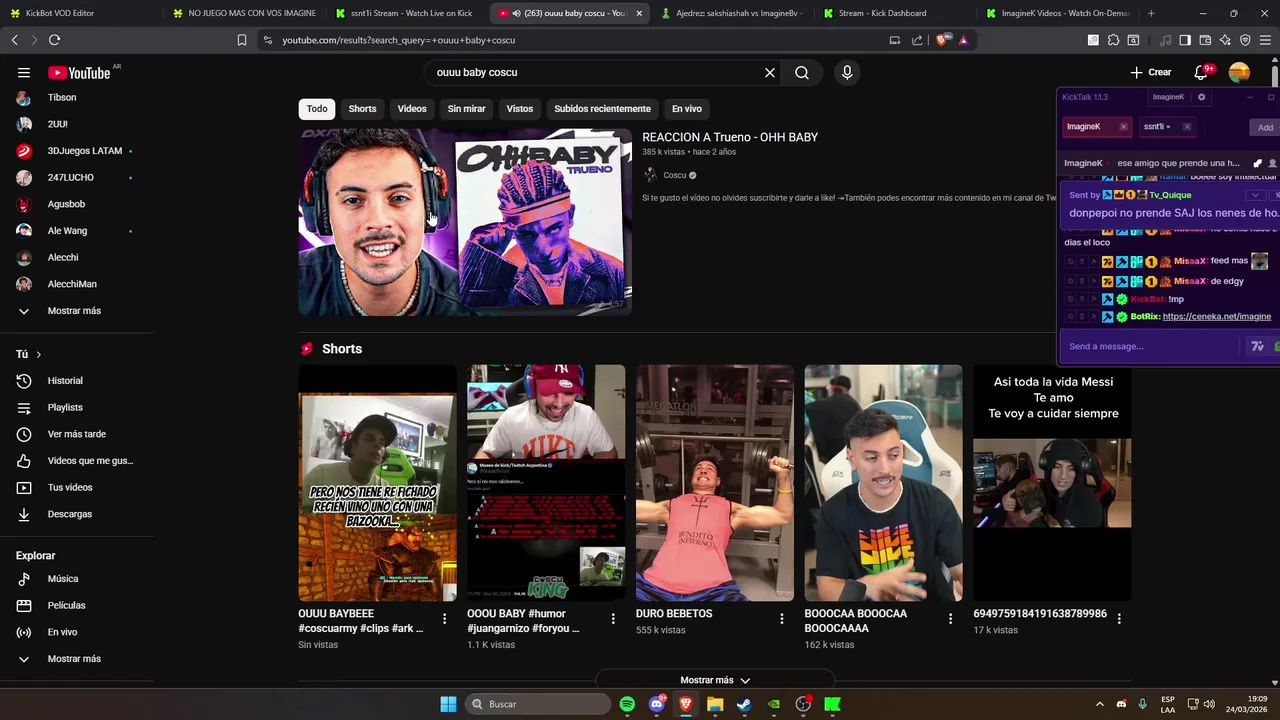
Task: Open Windows Start menu
Action: [x=448, y=704]
